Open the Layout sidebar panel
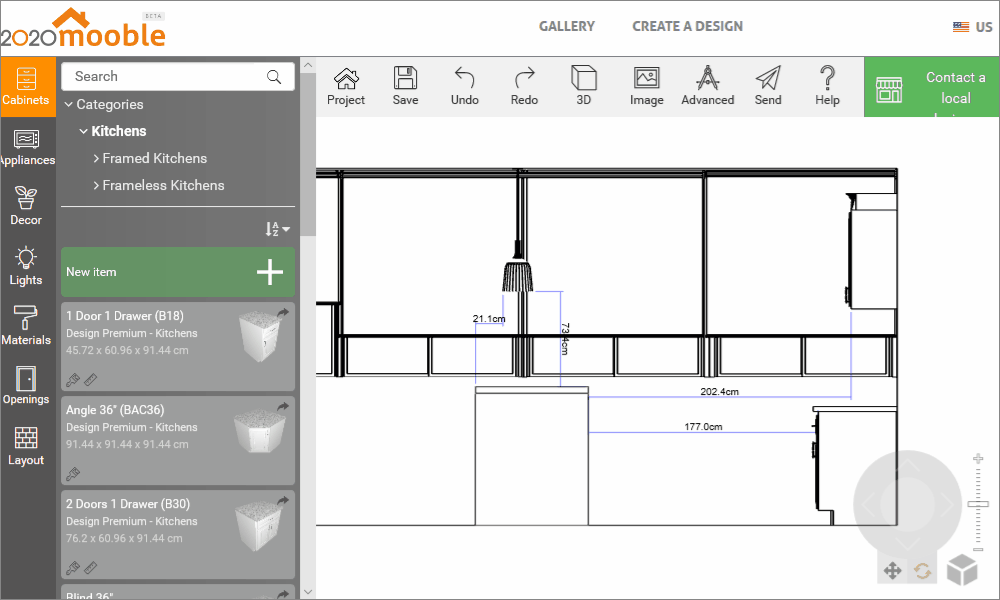1000x600 pixels. [x=27, y=446]
